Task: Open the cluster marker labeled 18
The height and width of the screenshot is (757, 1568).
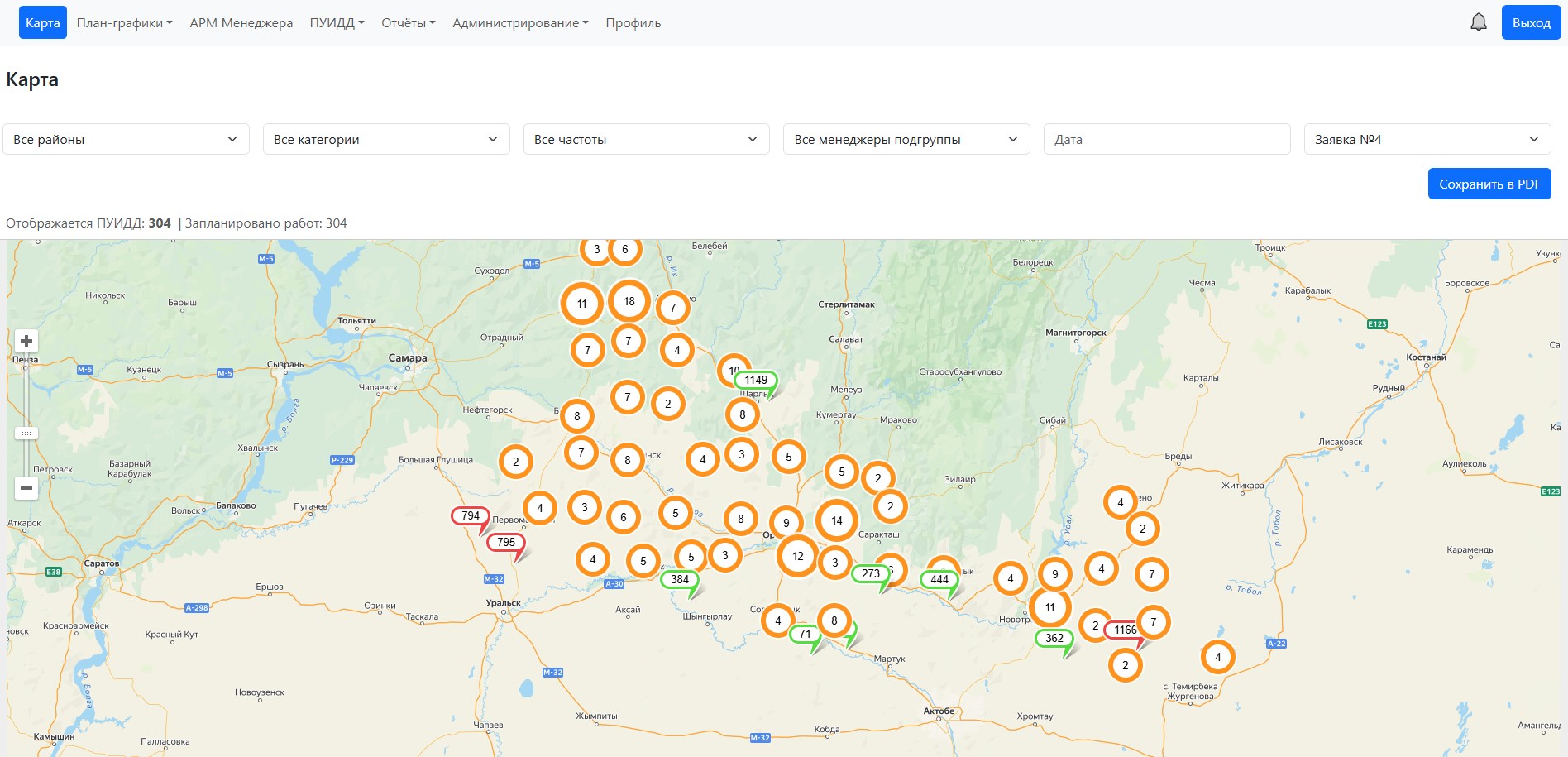Action: [629, 301]
